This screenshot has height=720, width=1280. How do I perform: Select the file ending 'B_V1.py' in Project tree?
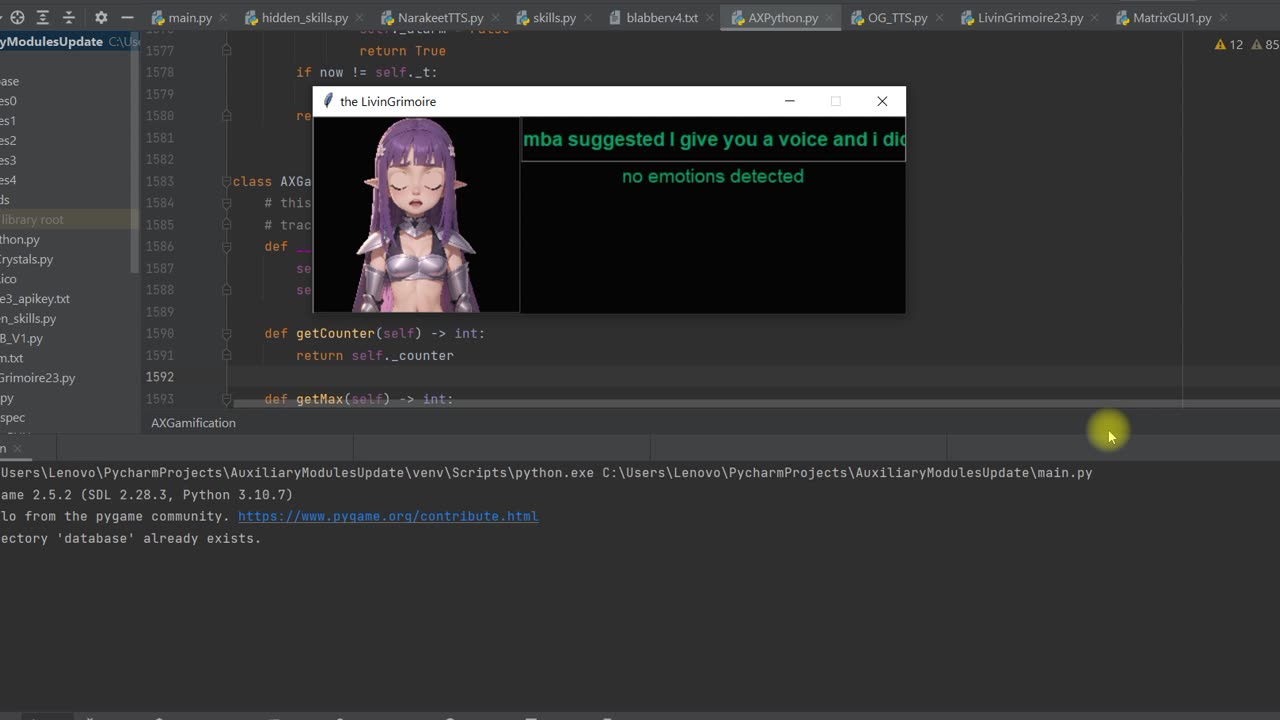pyautogui.click(x=22, y=339)
